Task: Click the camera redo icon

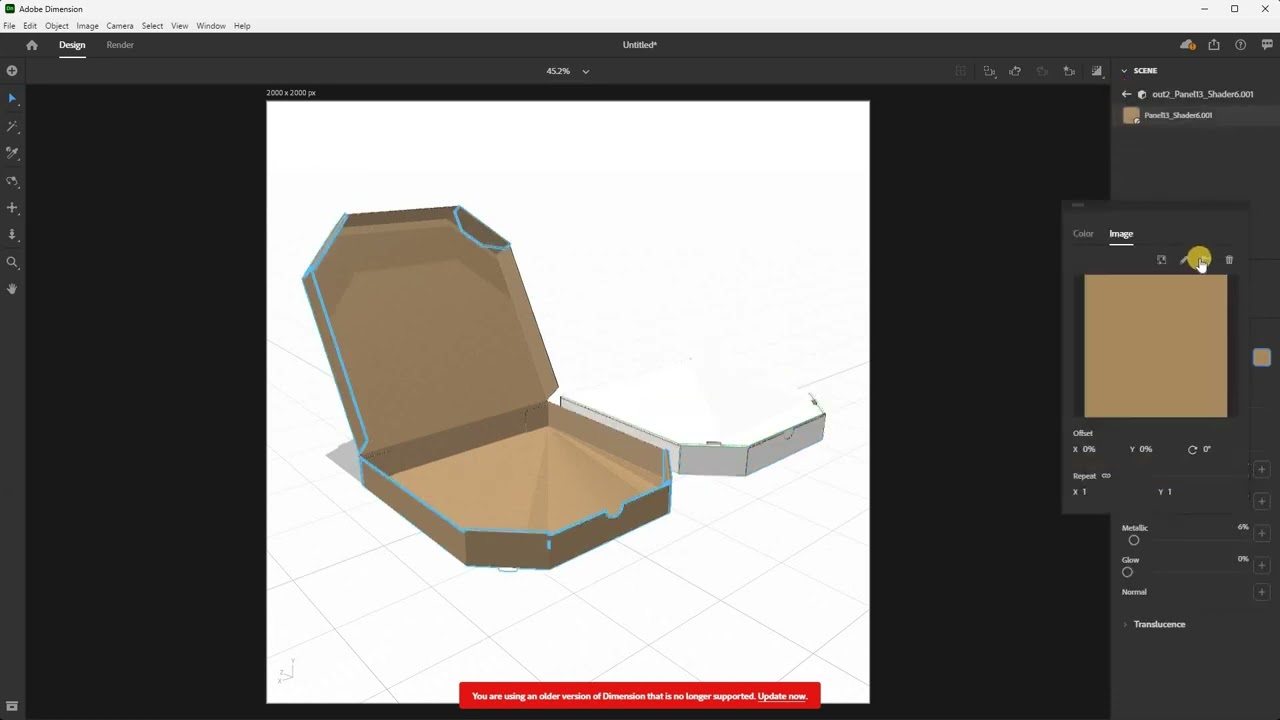Action: tap(1042, 71)
